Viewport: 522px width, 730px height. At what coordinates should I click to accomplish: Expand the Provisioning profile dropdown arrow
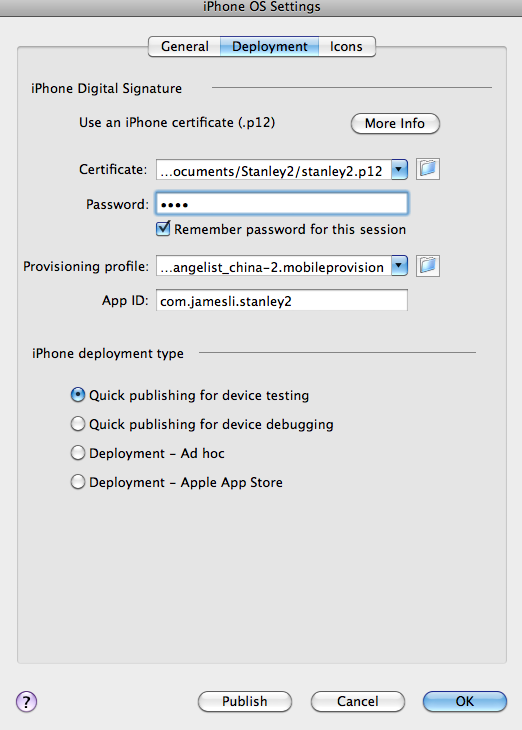[399, 266]
